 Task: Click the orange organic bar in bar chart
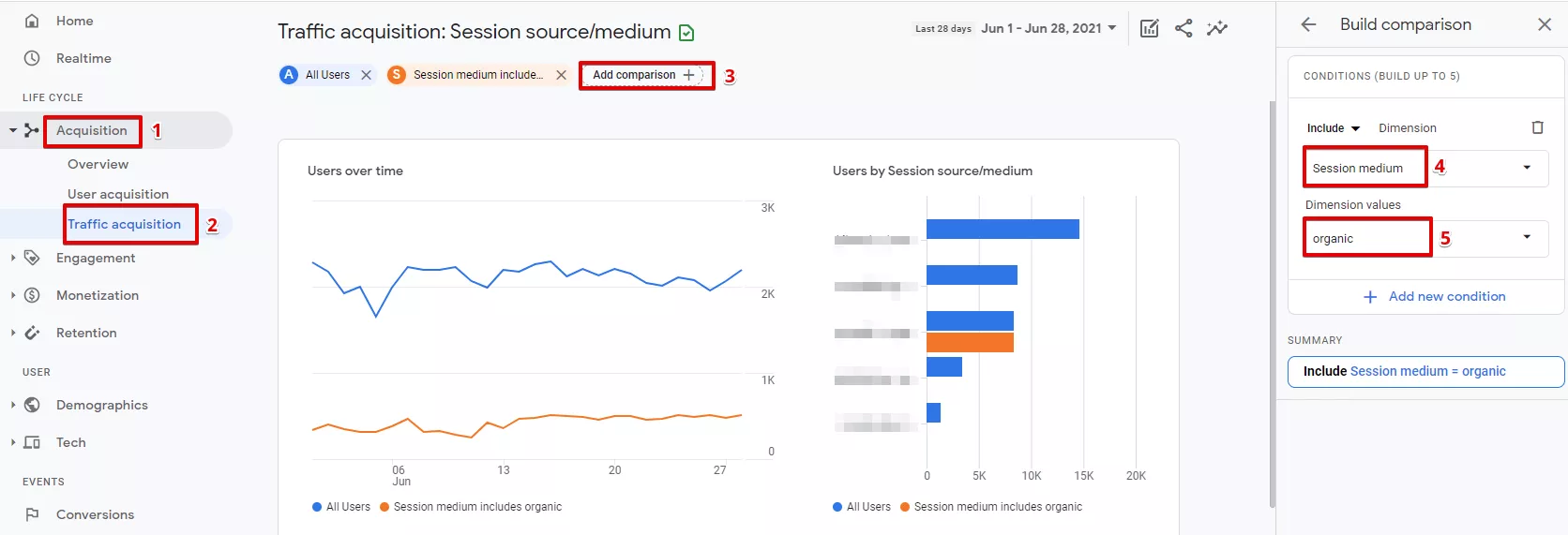970,342
